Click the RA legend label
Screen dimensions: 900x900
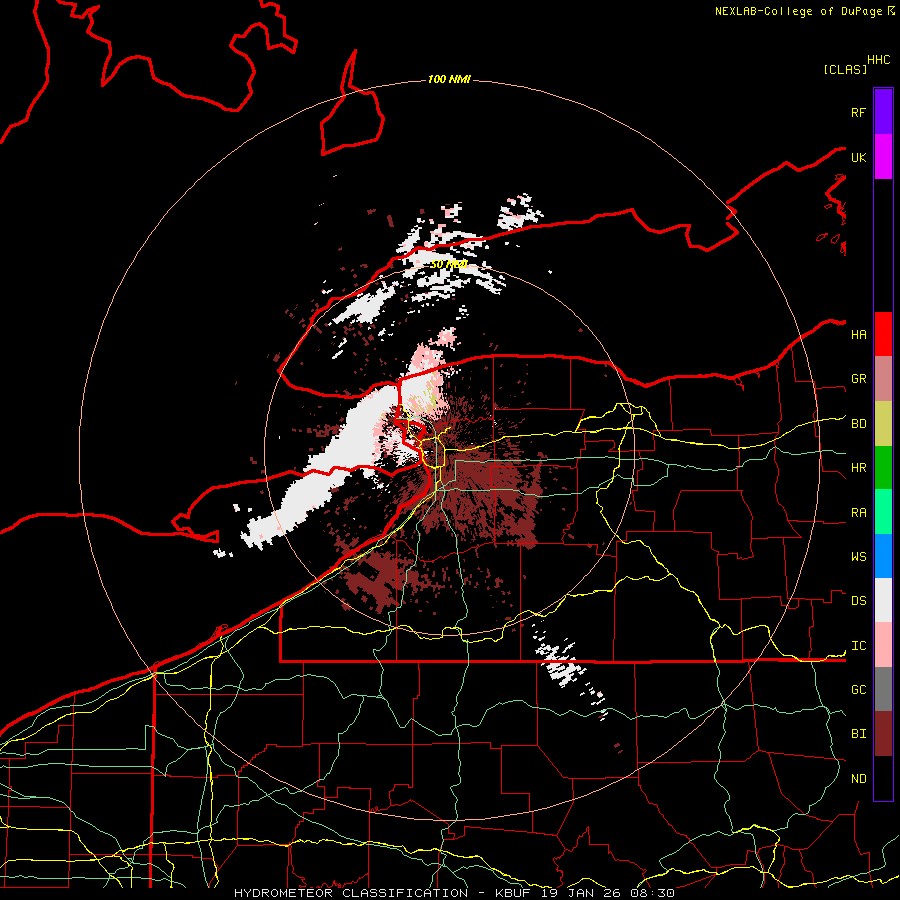[858, 513]
